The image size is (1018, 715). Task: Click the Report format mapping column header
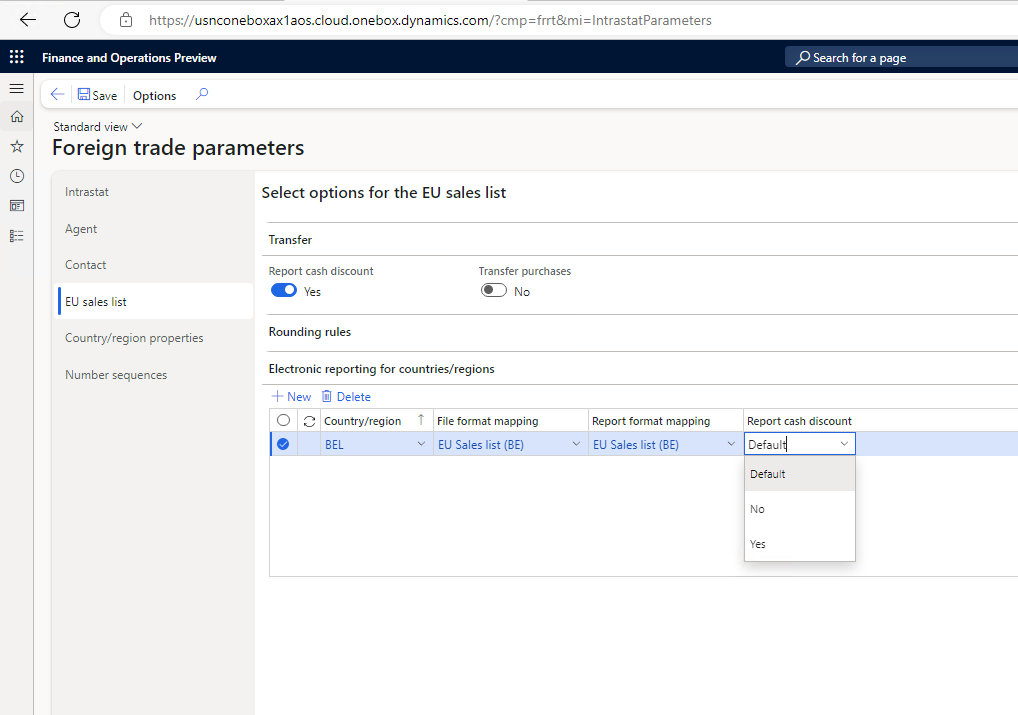(x=651, y=421)
